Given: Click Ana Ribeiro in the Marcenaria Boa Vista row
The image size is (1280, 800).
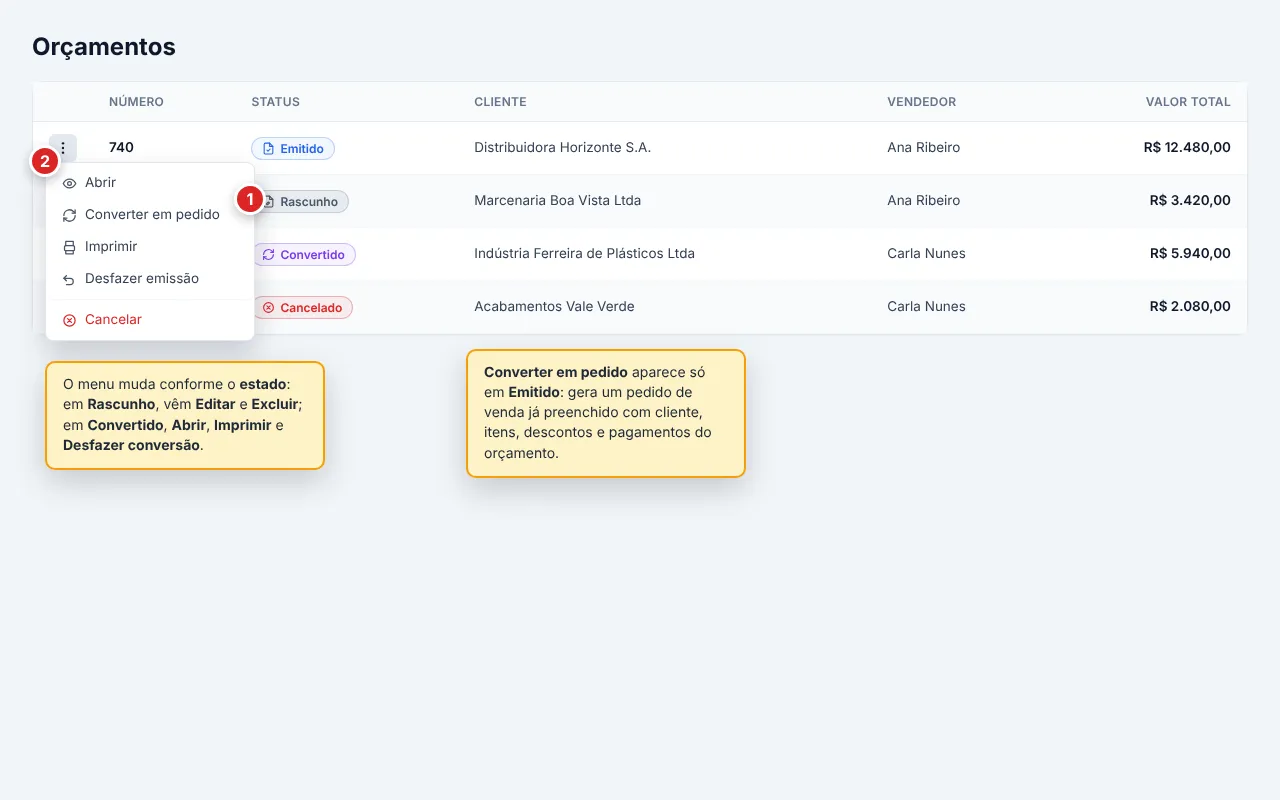Looking at the screenshot, I should click(923, 201).
